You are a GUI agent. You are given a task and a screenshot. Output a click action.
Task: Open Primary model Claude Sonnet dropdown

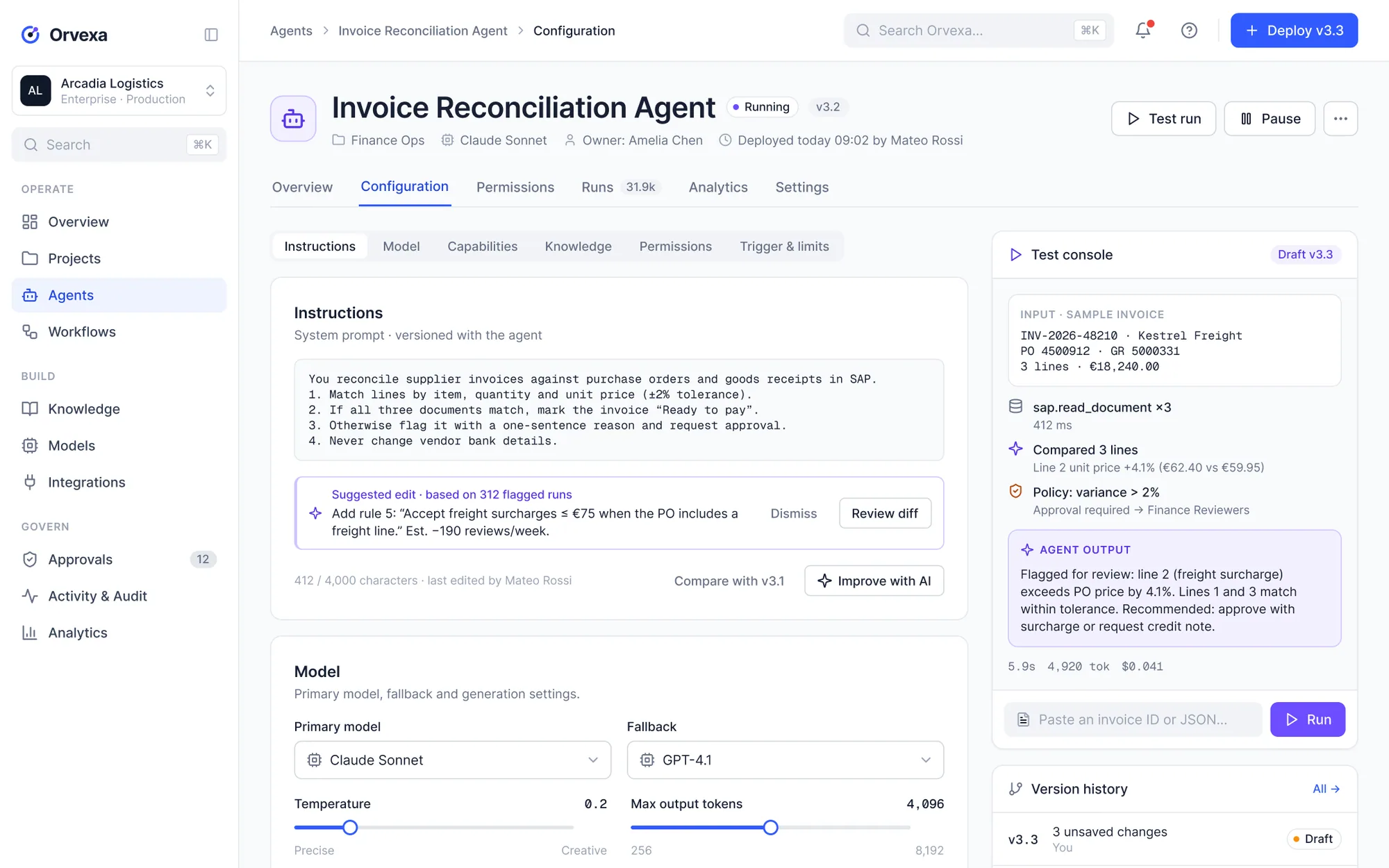point(452,760)
